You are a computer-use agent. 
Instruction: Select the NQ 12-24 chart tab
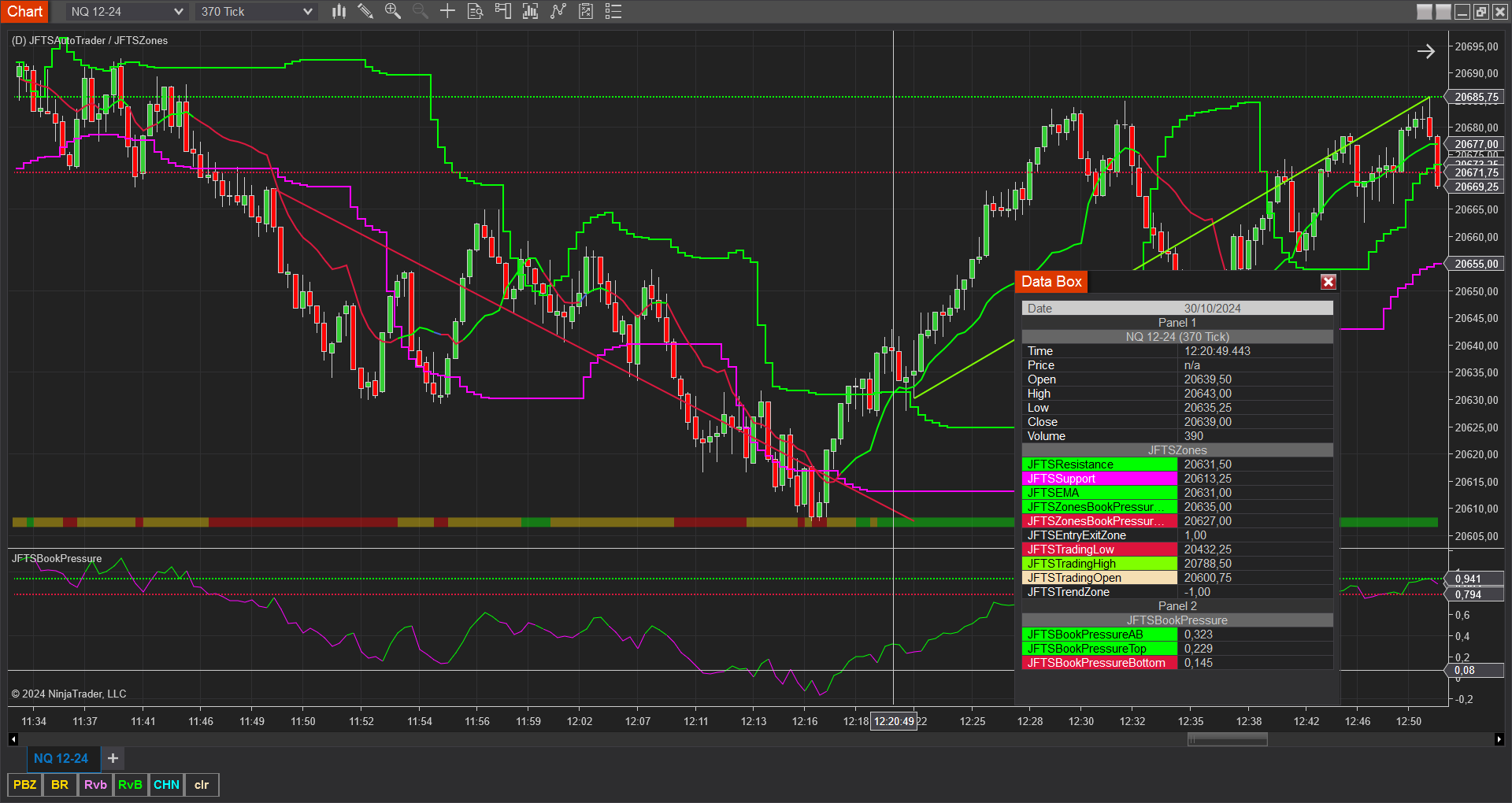point(61,758)
